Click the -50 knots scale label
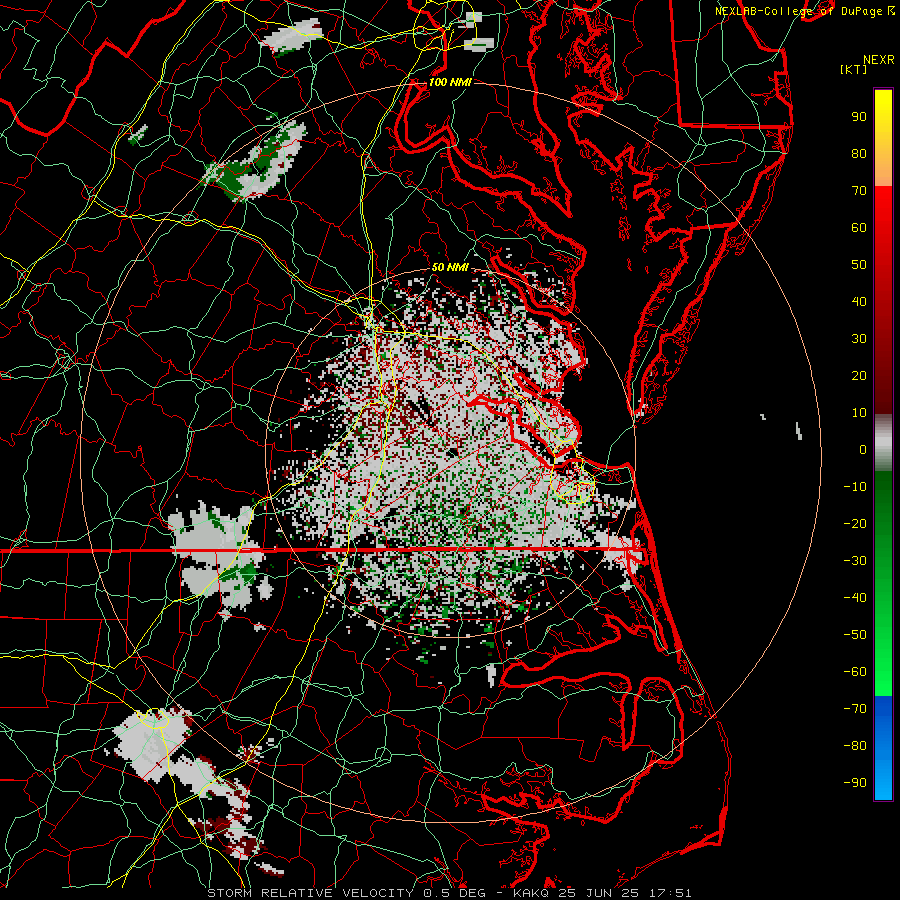The image size is (900, 900). [x=855, y=635]
